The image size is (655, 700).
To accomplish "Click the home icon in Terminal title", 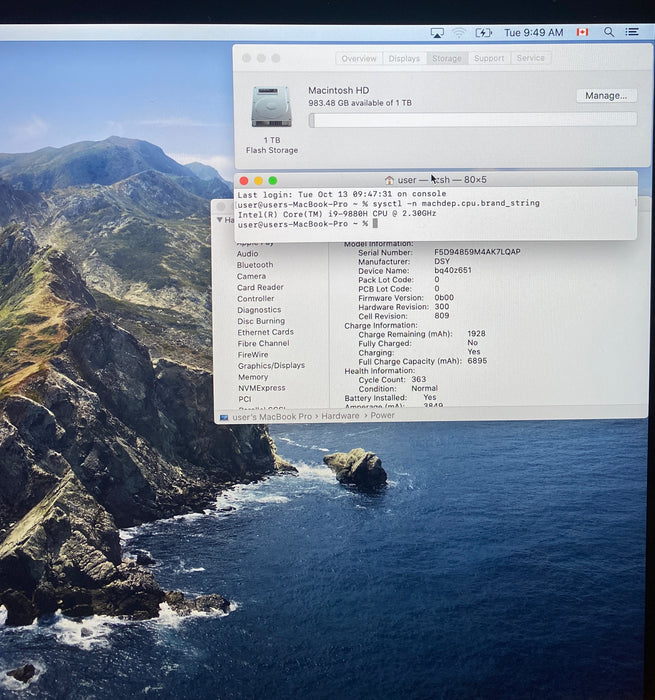I will pos(389,180).
